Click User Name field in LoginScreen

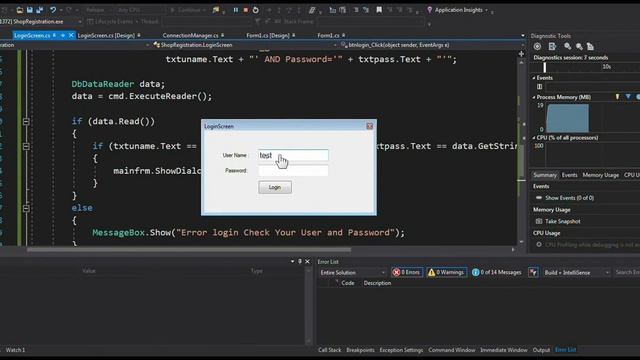point(293,155)
